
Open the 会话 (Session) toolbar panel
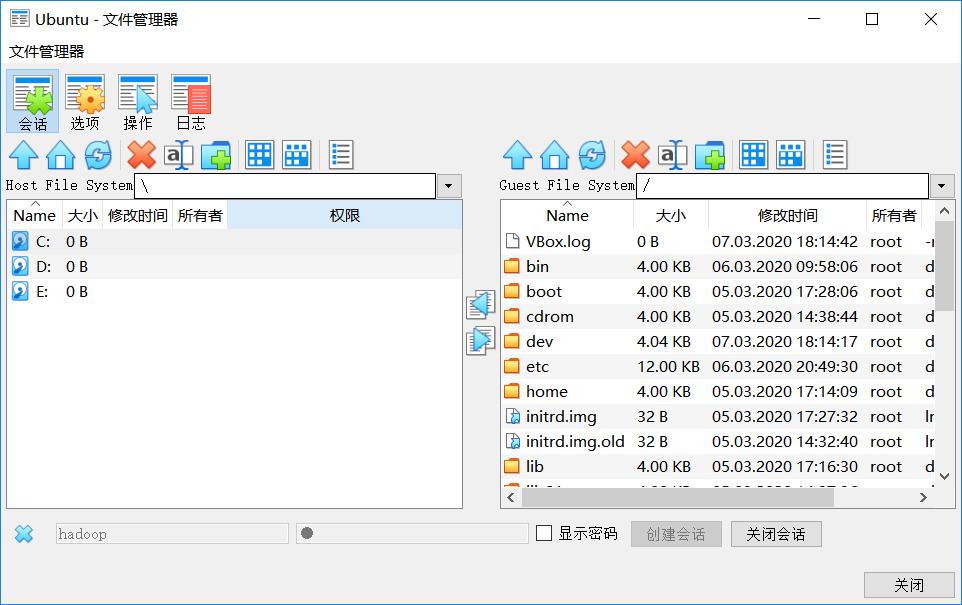coord(33,100)
